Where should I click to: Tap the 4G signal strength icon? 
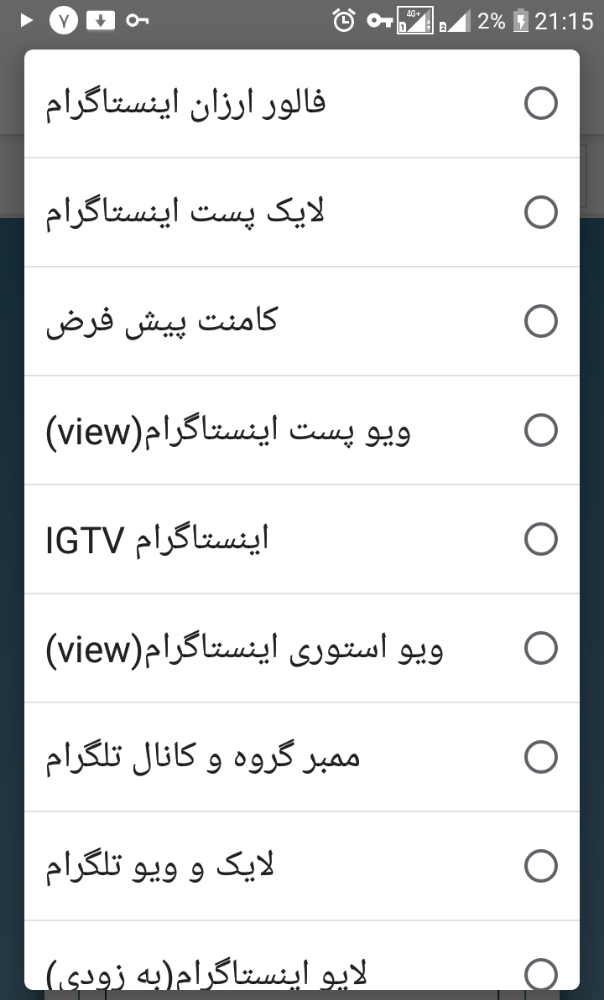click(415, 20)
